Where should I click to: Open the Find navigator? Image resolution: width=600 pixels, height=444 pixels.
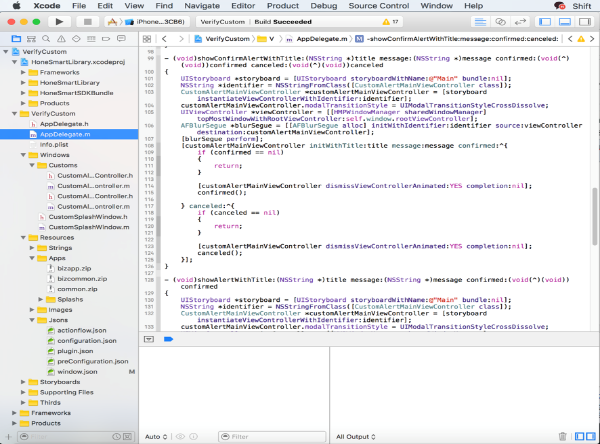click(x=46, y=39)
